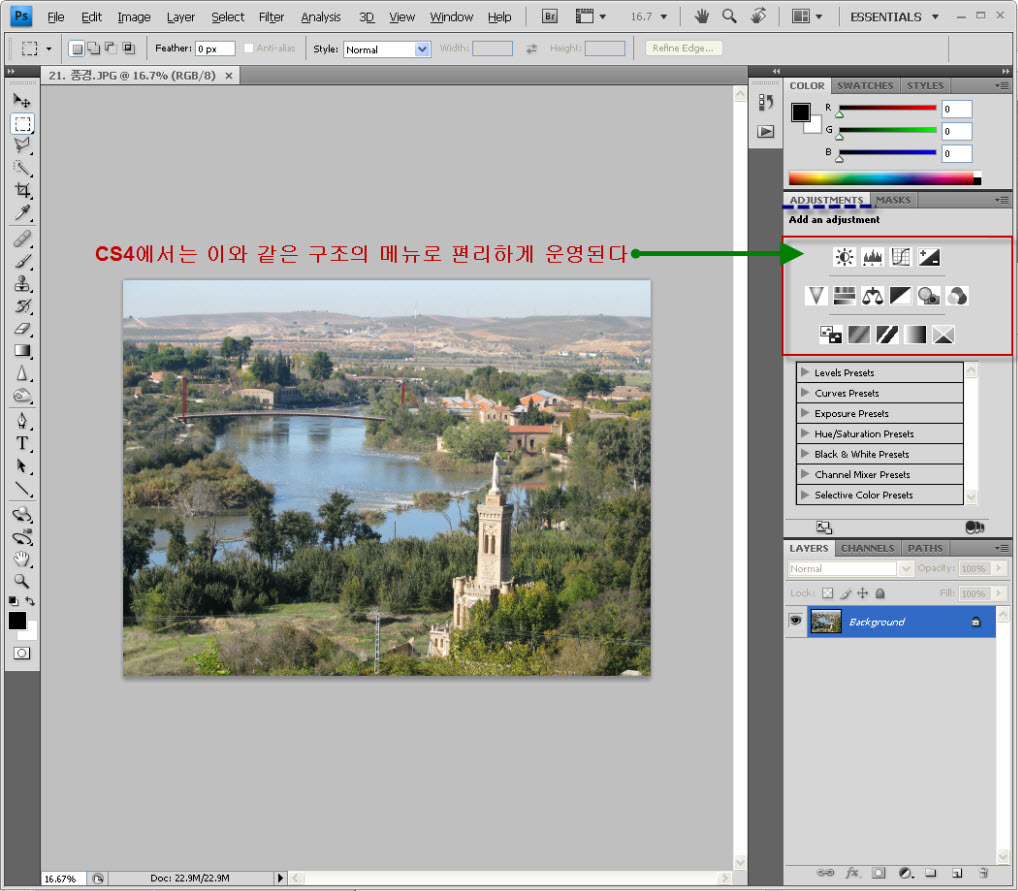
Task: Open the ESSENTIALS workspace dropdown
Action: (x=894, y=17)
